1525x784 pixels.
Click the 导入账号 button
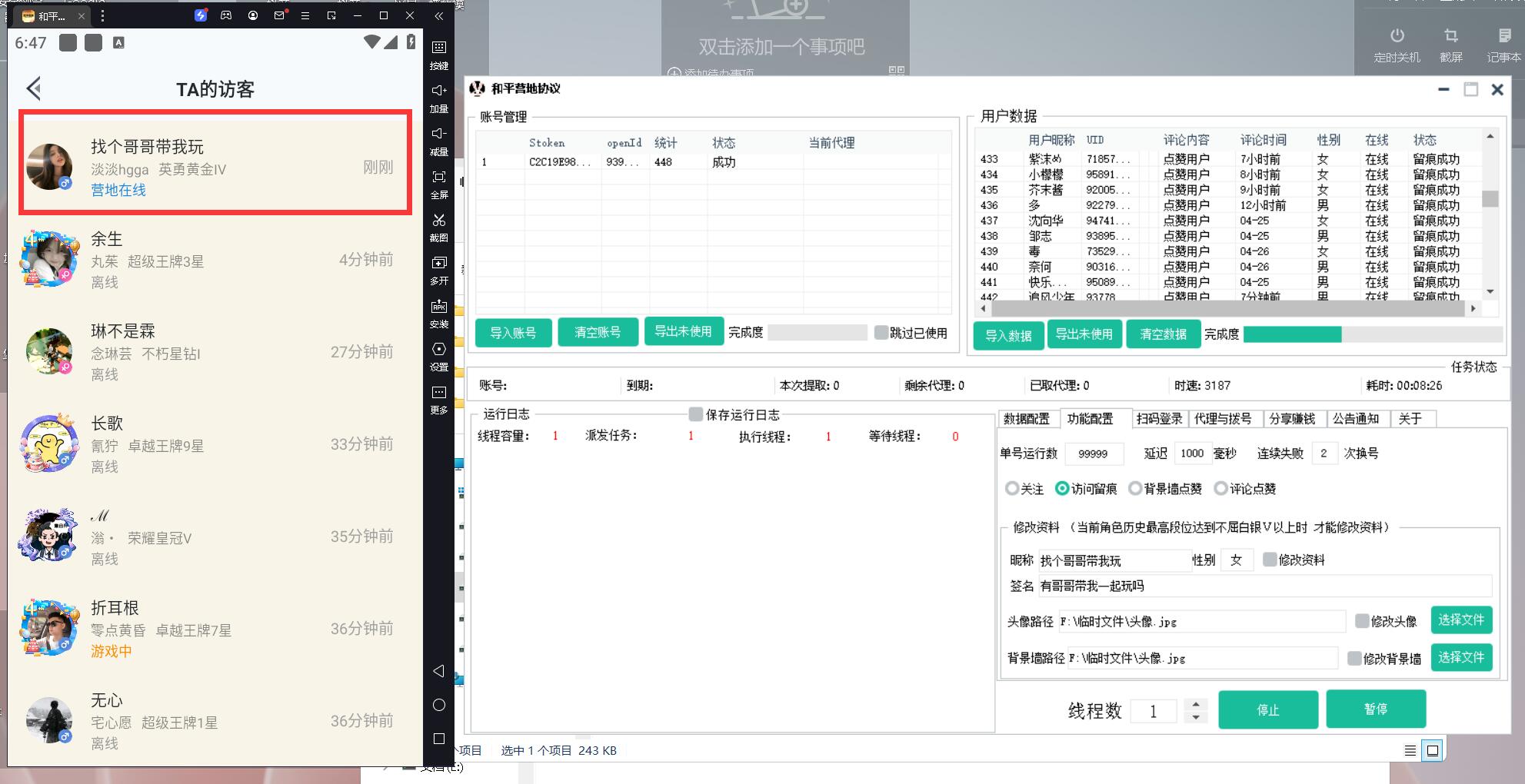click(x=513, y=333)
